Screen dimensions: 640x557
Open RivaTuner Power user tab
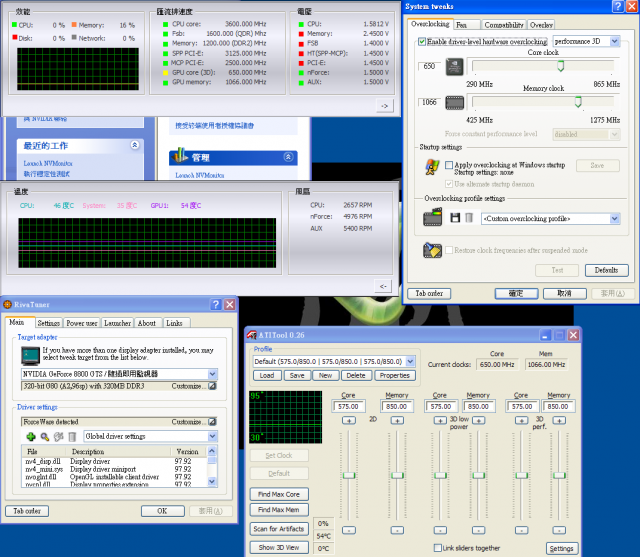tap(82, 323)
